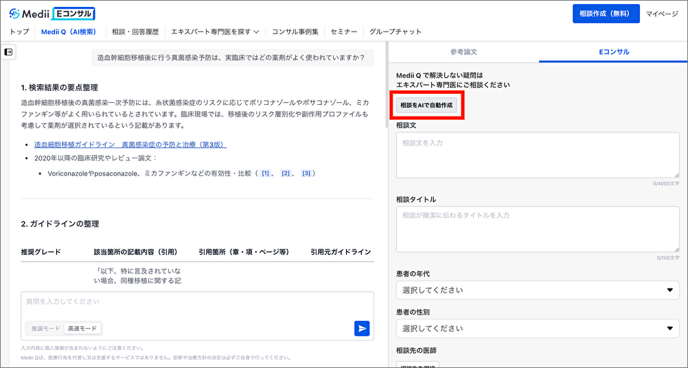Click 相談作成（無料） button
This screenshot has height=368, width=688.
click(x=606, y=14)
